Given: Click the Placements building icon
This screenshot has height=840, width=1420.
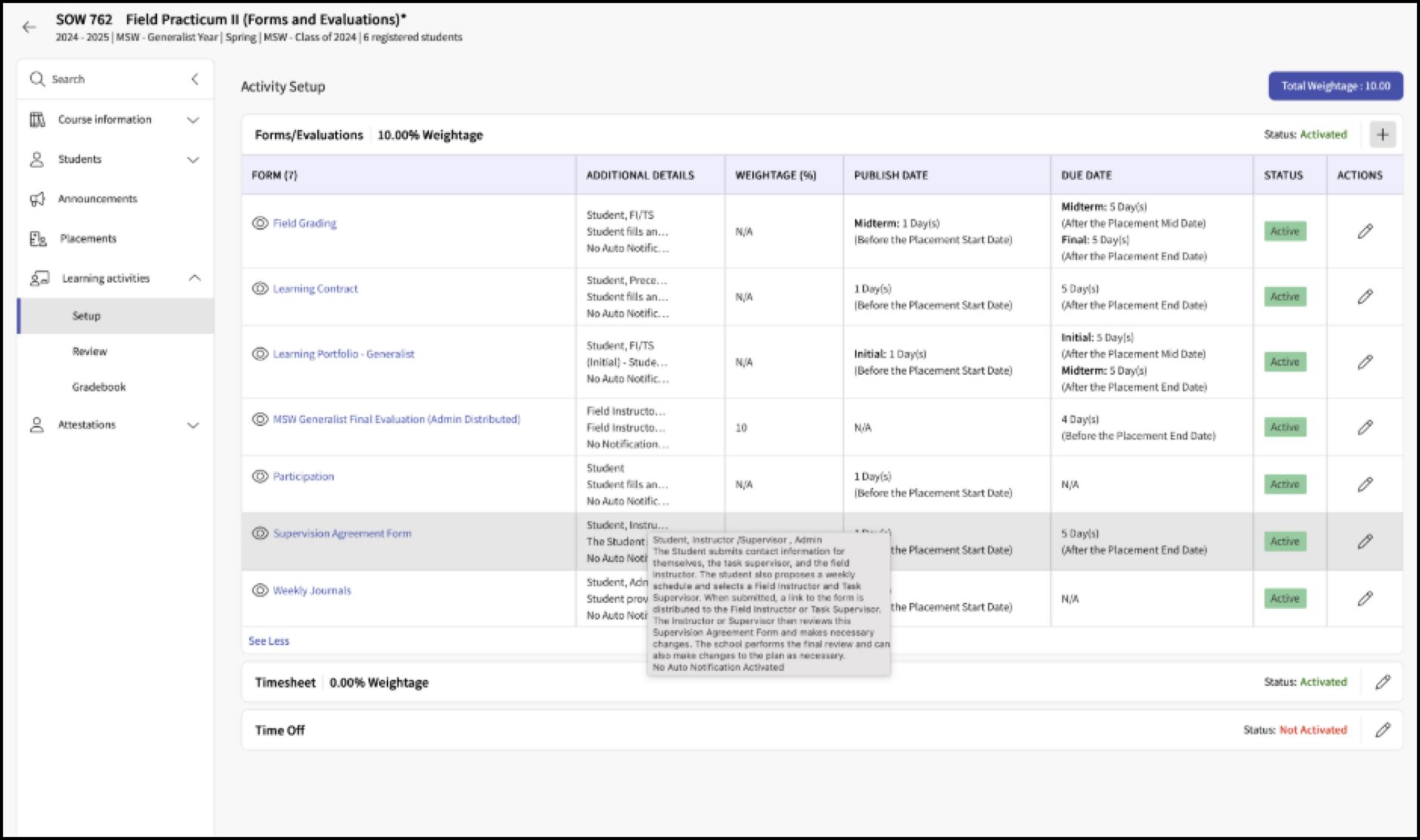Looking at the screenshot, I should (x=38, y=239).
